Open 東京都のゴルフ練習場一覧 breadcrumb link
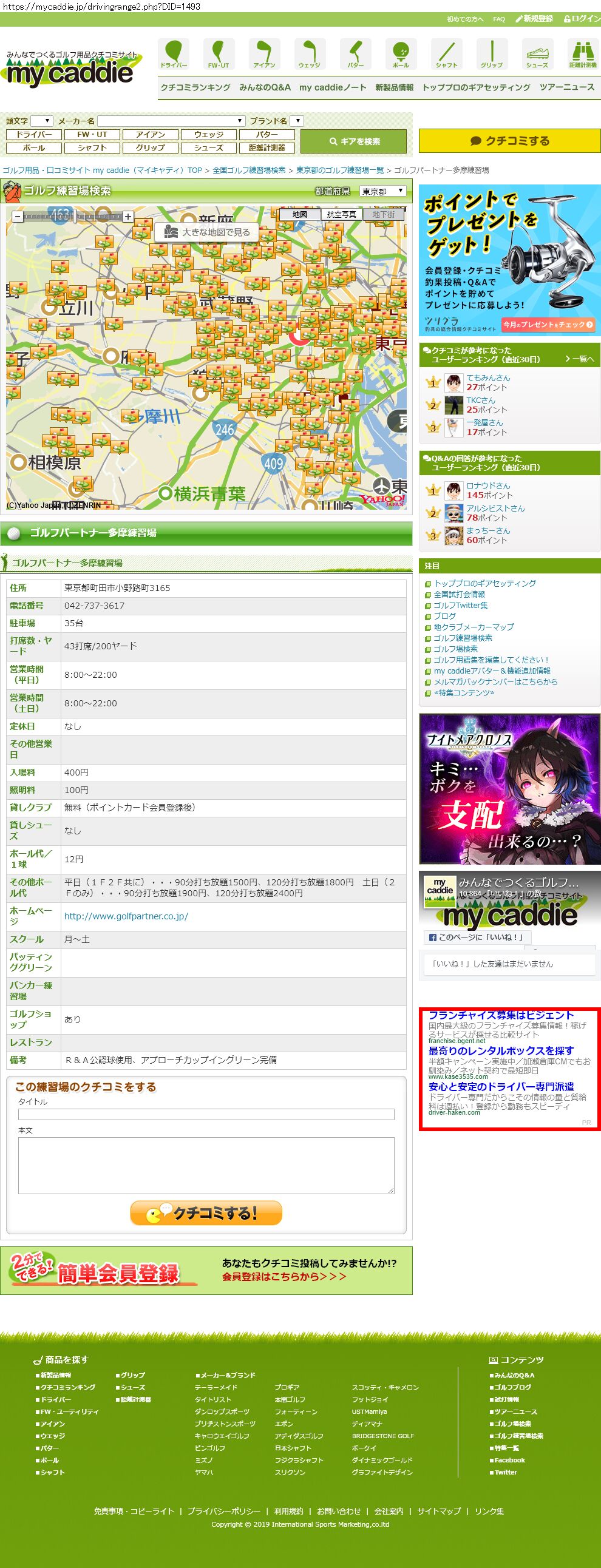 pos(340,171)
